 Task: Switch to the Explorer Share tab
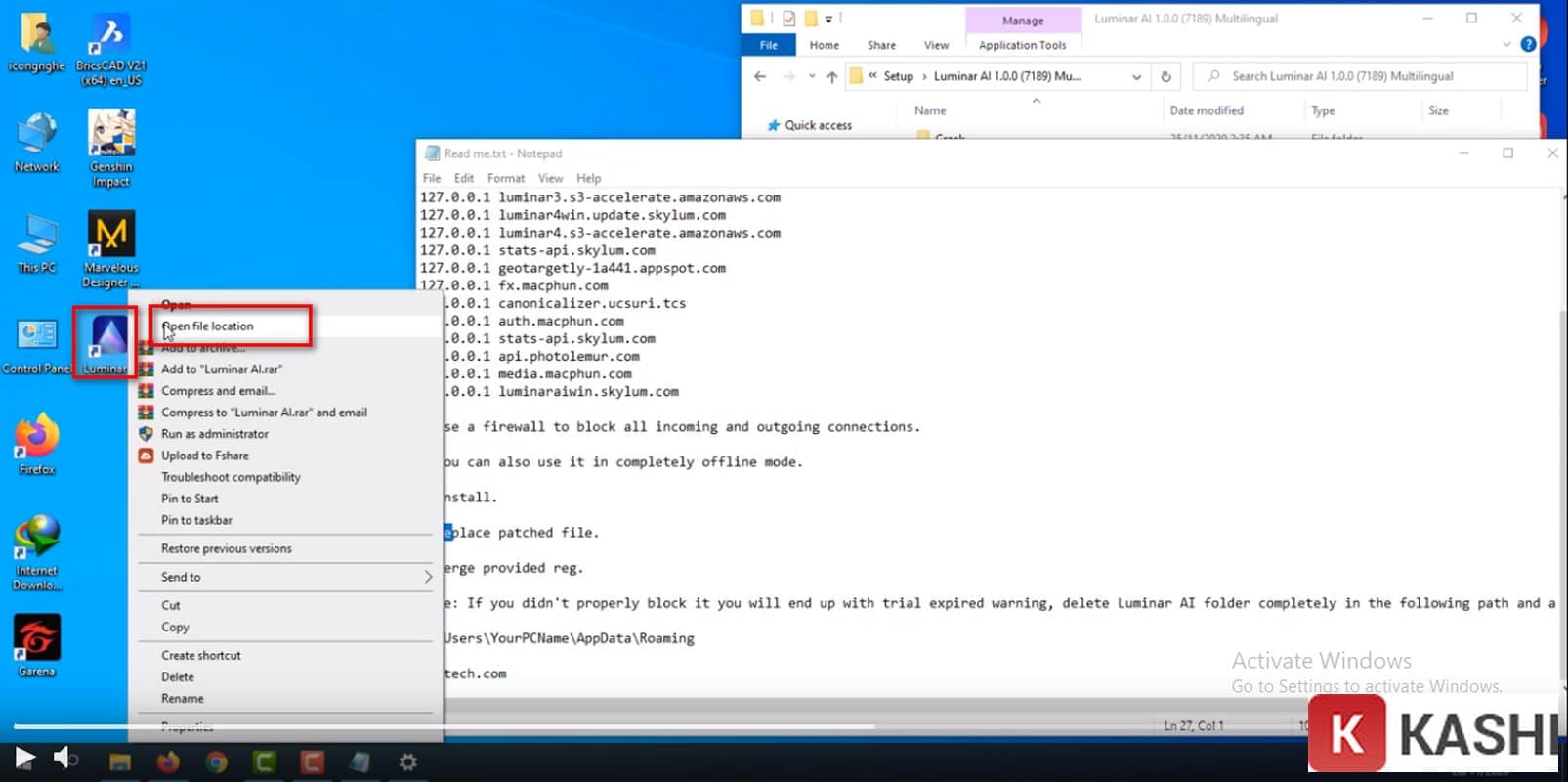(881, 45)
